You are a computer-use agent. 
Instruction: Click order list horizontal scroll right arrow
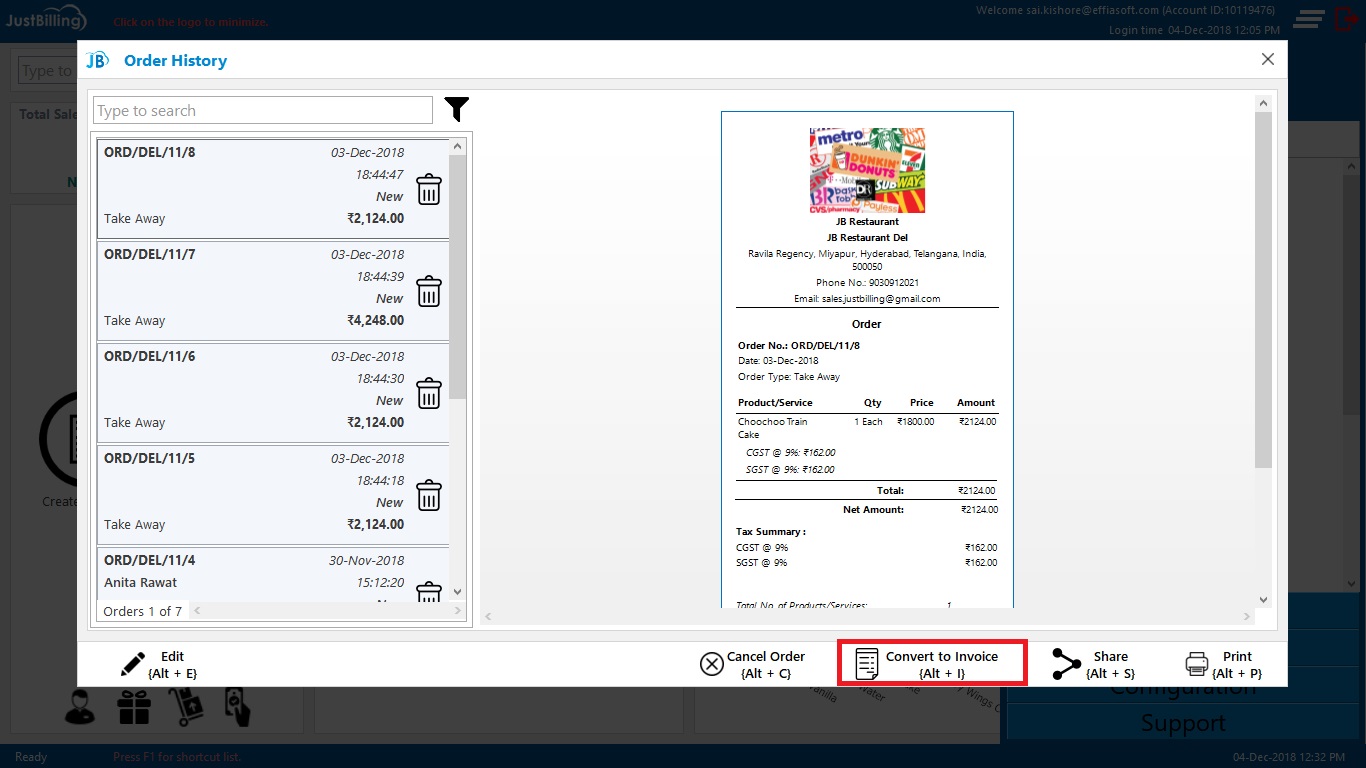(x=457, y=611)
